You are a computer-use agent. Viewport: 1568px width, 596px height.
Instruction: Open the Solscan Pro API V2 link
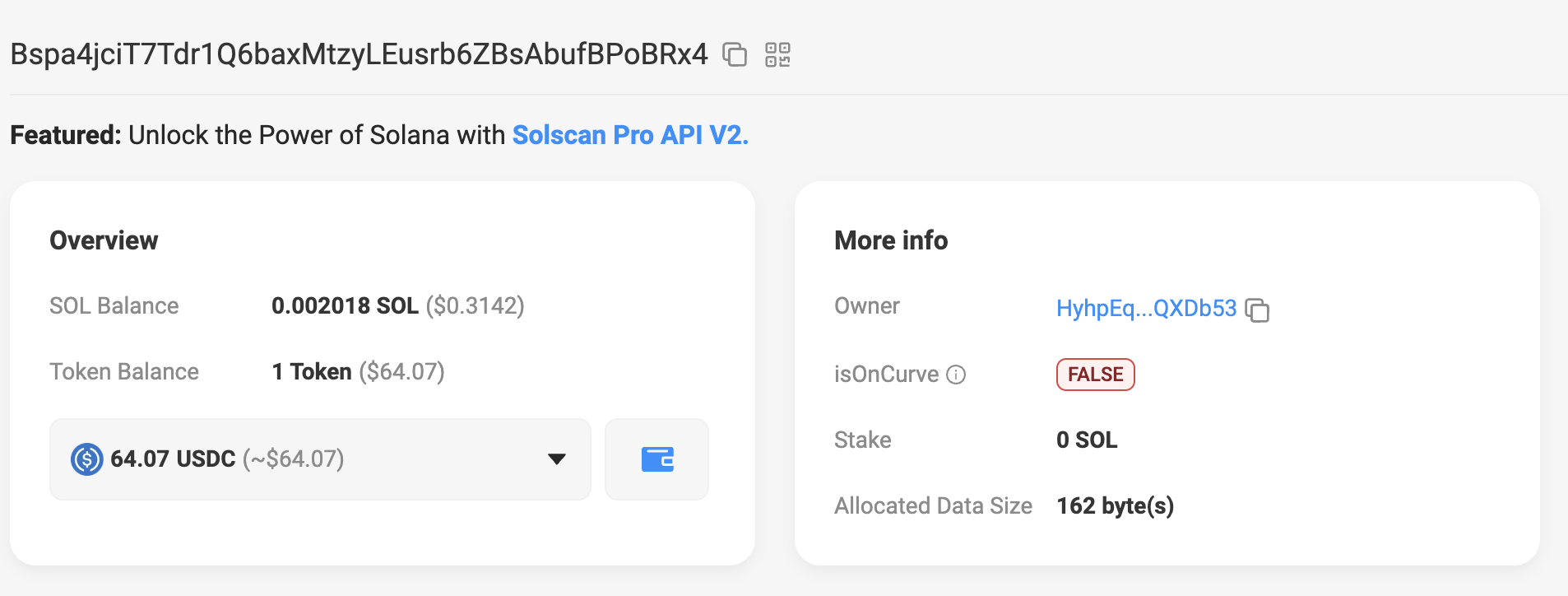pyautogui.click(x=629, y=135)
